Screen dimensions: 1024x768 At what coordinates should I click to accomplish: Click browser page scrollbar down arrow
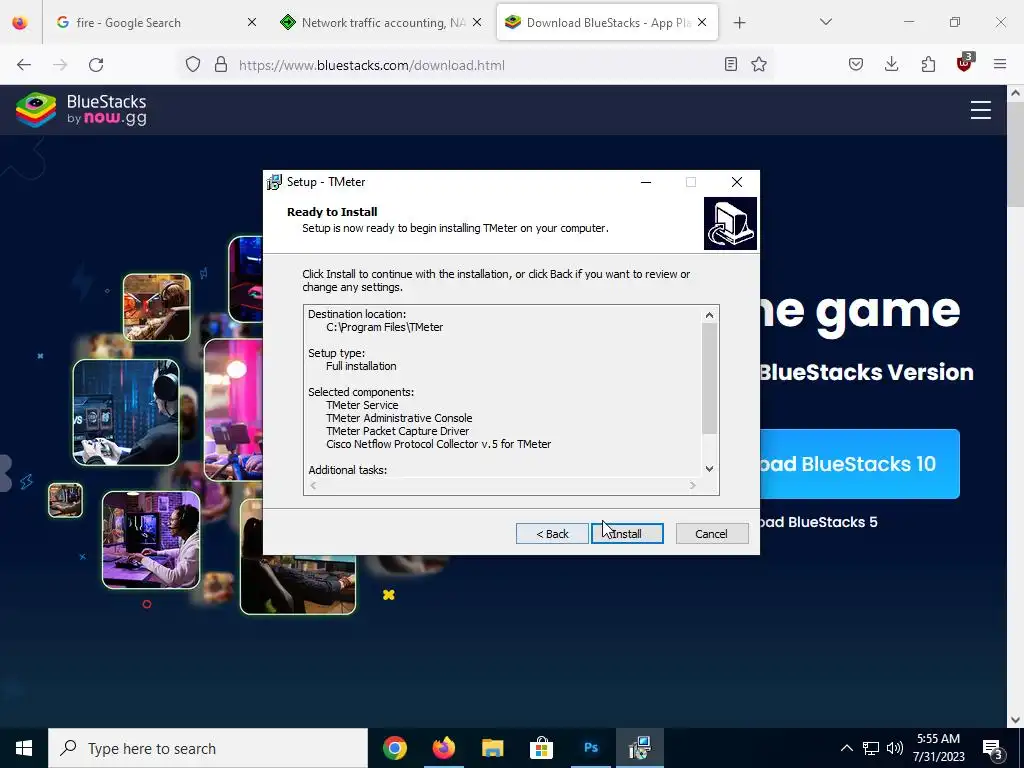click(1016, 720)
